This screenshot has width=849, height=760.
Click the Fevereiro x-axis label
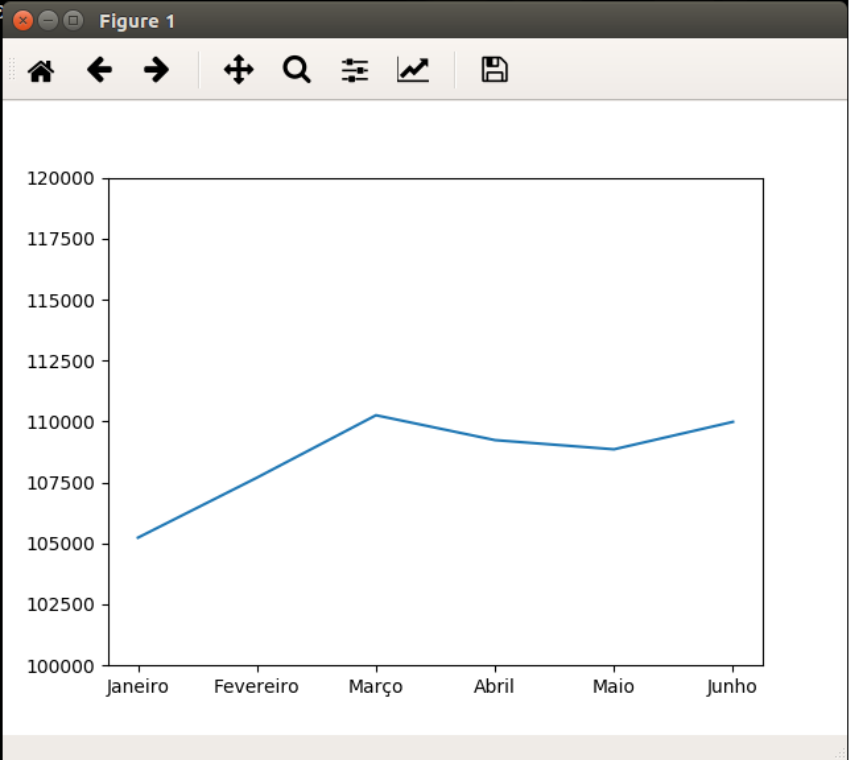[x=256, y=687]
